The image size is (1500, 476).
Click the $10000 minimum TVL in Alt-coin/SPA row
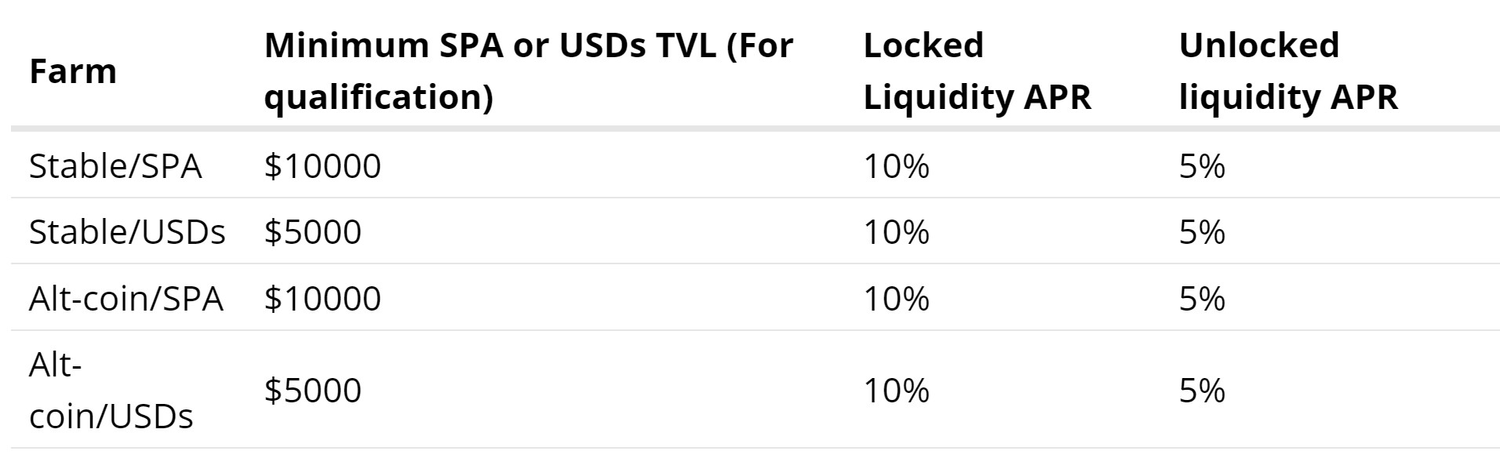(322, 299)
